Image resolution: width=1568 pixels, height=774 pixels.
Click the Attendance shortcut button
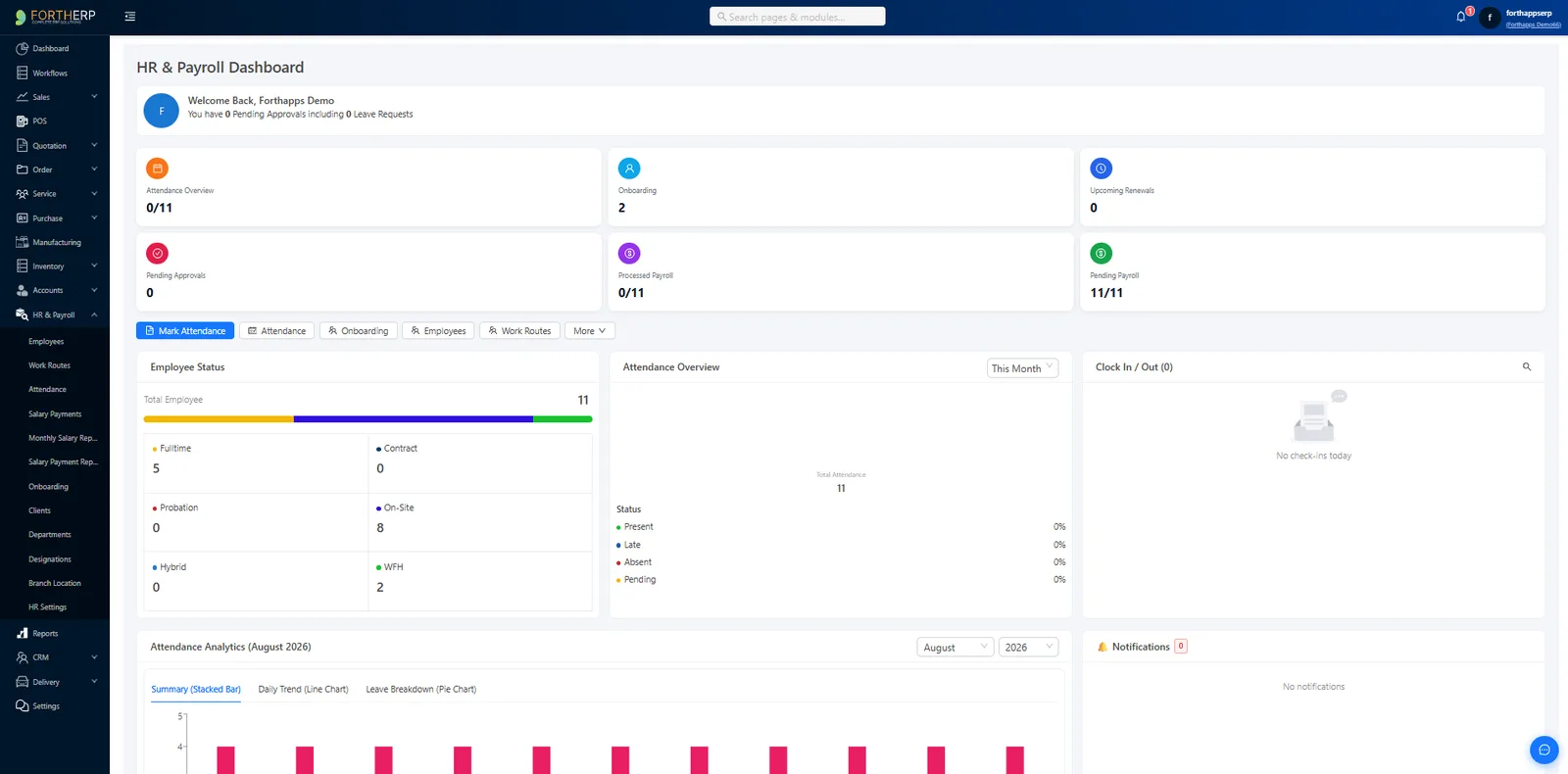coord(276,331)
